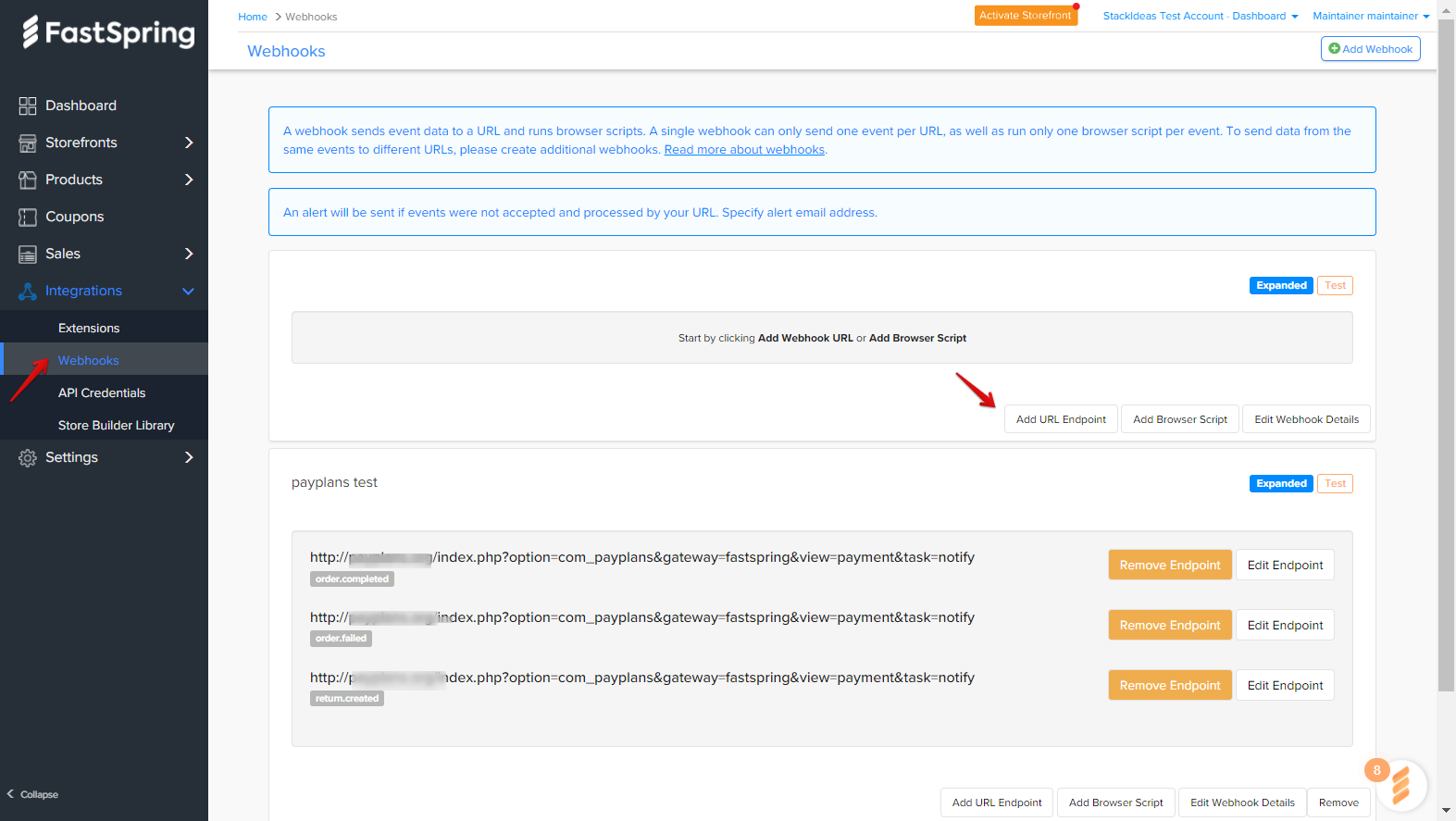Image resolution: width=1456 pixels, height=821 pixels.
Task: Click the Products box icon
Action: 28,180
